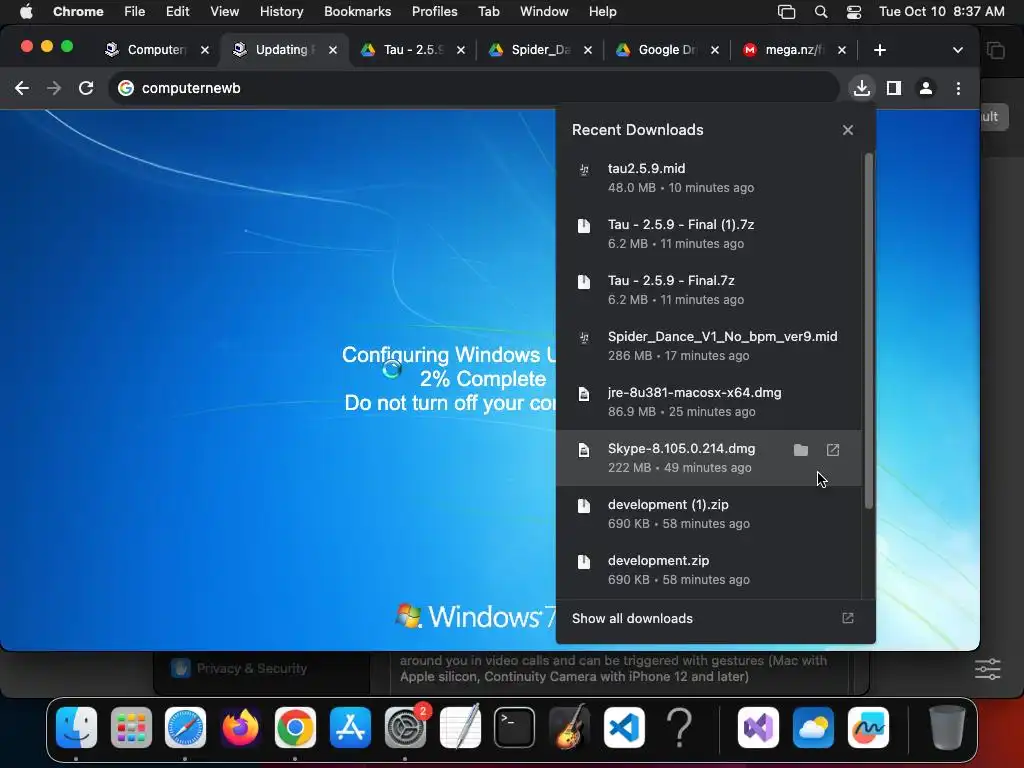Open the File menu
The image size is (1024, 768).
click(x=135, y=12)
